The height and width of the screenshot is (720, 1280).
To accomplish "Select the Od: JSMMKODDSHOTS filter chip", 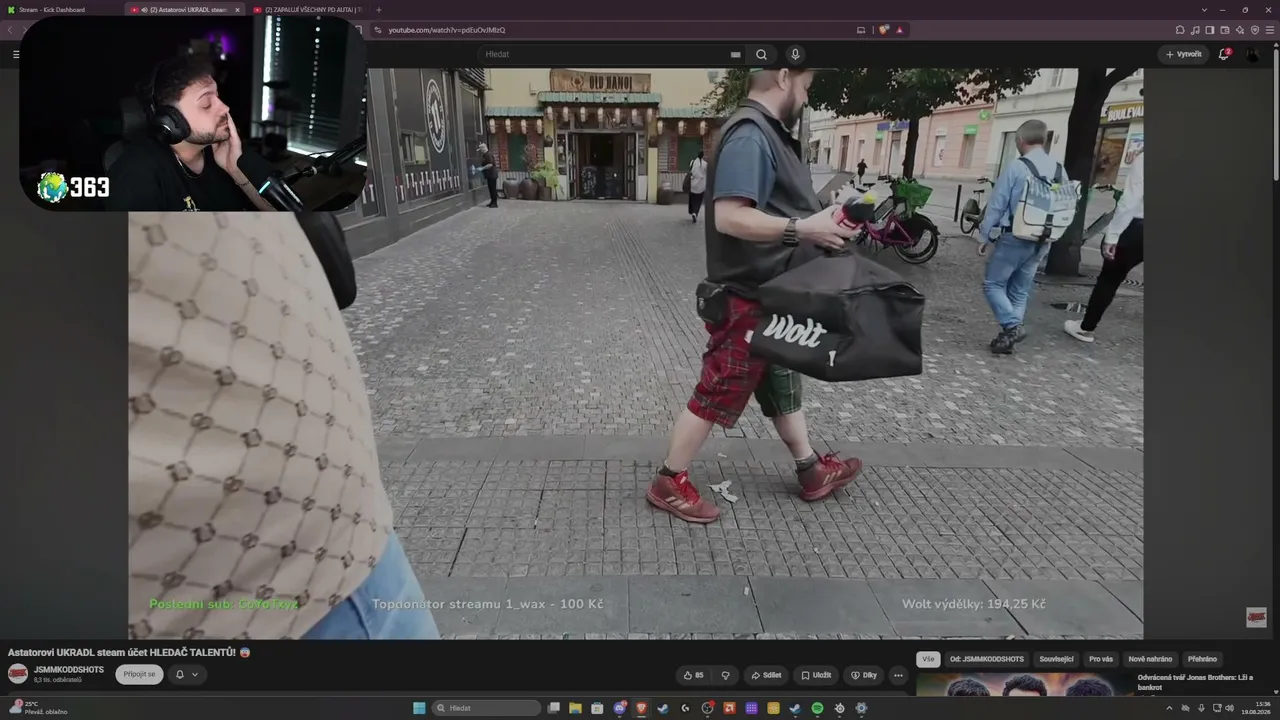I will tap(987, 659).
